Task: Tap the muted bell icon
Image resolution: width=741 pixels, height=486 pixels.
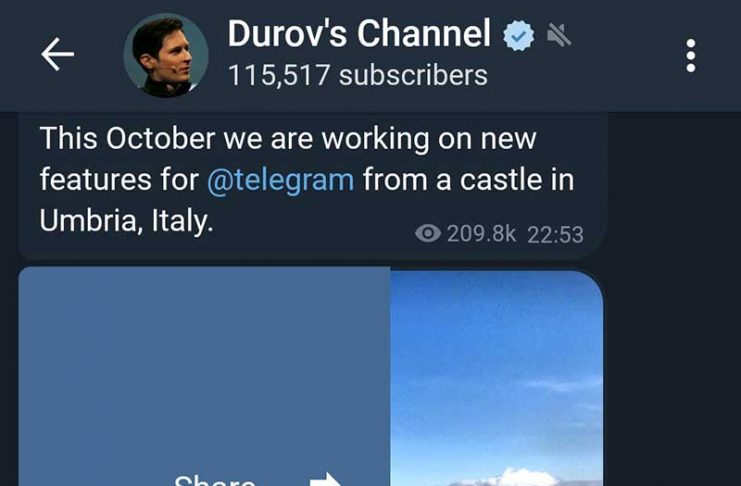Action: pyautogui.click(x=559, y=35)
